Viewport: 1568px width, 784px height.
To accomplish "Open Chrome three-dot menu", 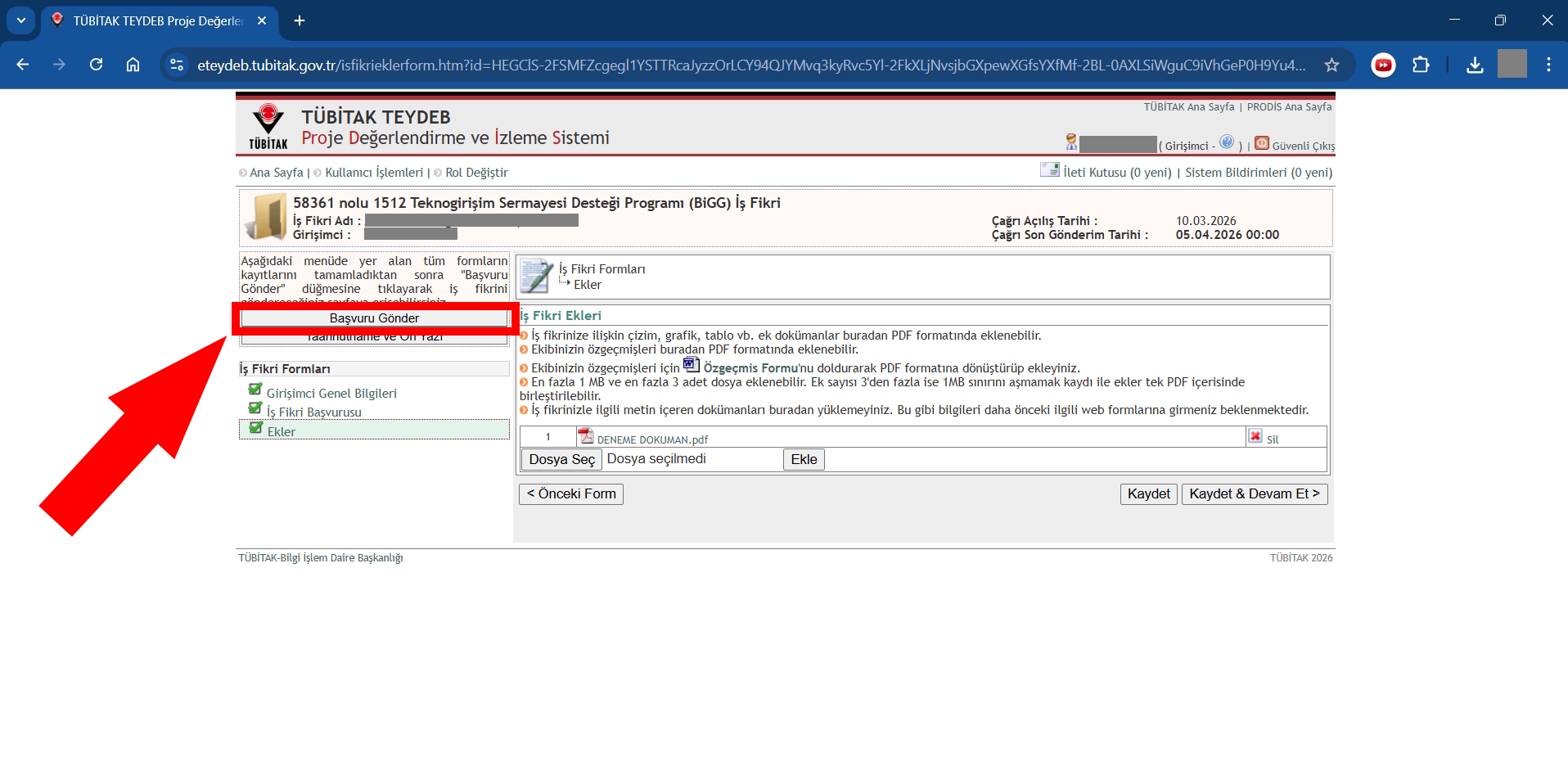I will tap(1548, 65).
